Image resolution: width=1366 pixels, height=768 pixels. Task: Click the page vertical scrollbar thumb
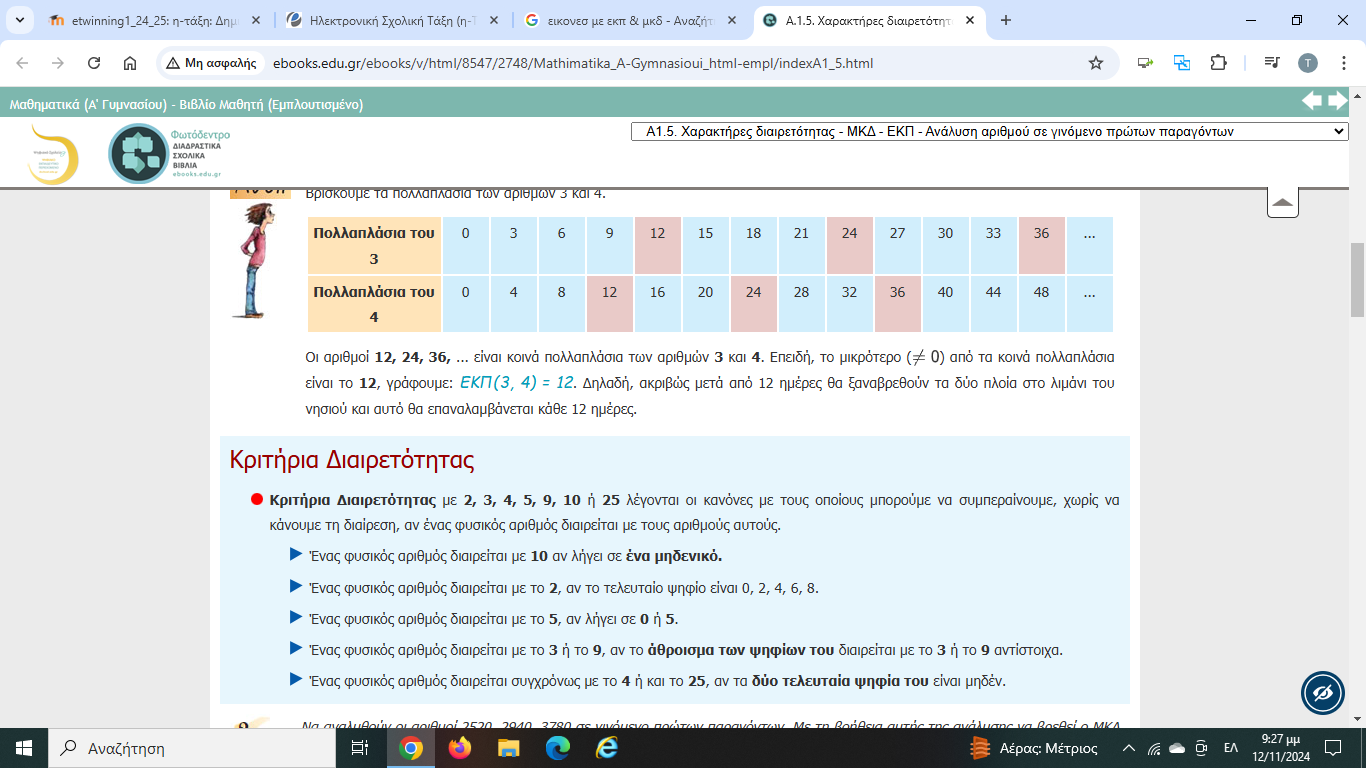1357,279
